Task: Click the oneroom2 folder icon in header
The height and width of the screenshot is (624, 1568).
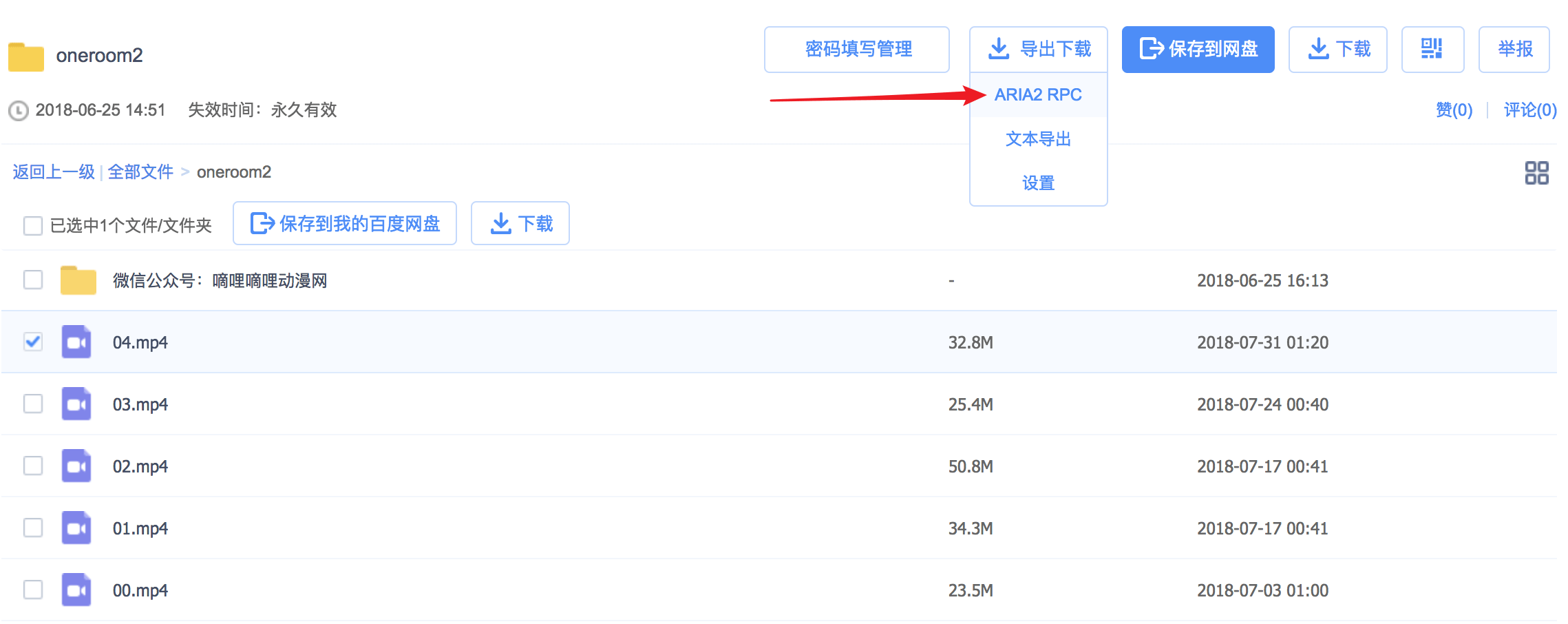Action: 26,56
